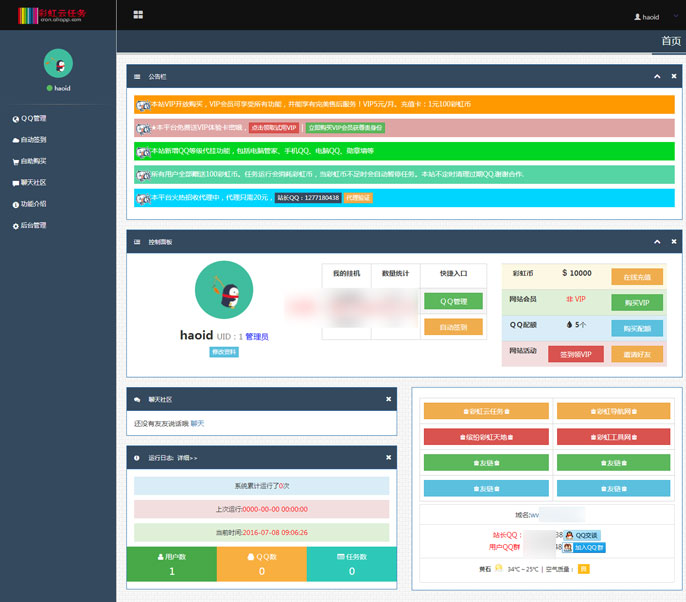
Task: Select 自动签到 cloud icon in sidebar
Action: 16,140
